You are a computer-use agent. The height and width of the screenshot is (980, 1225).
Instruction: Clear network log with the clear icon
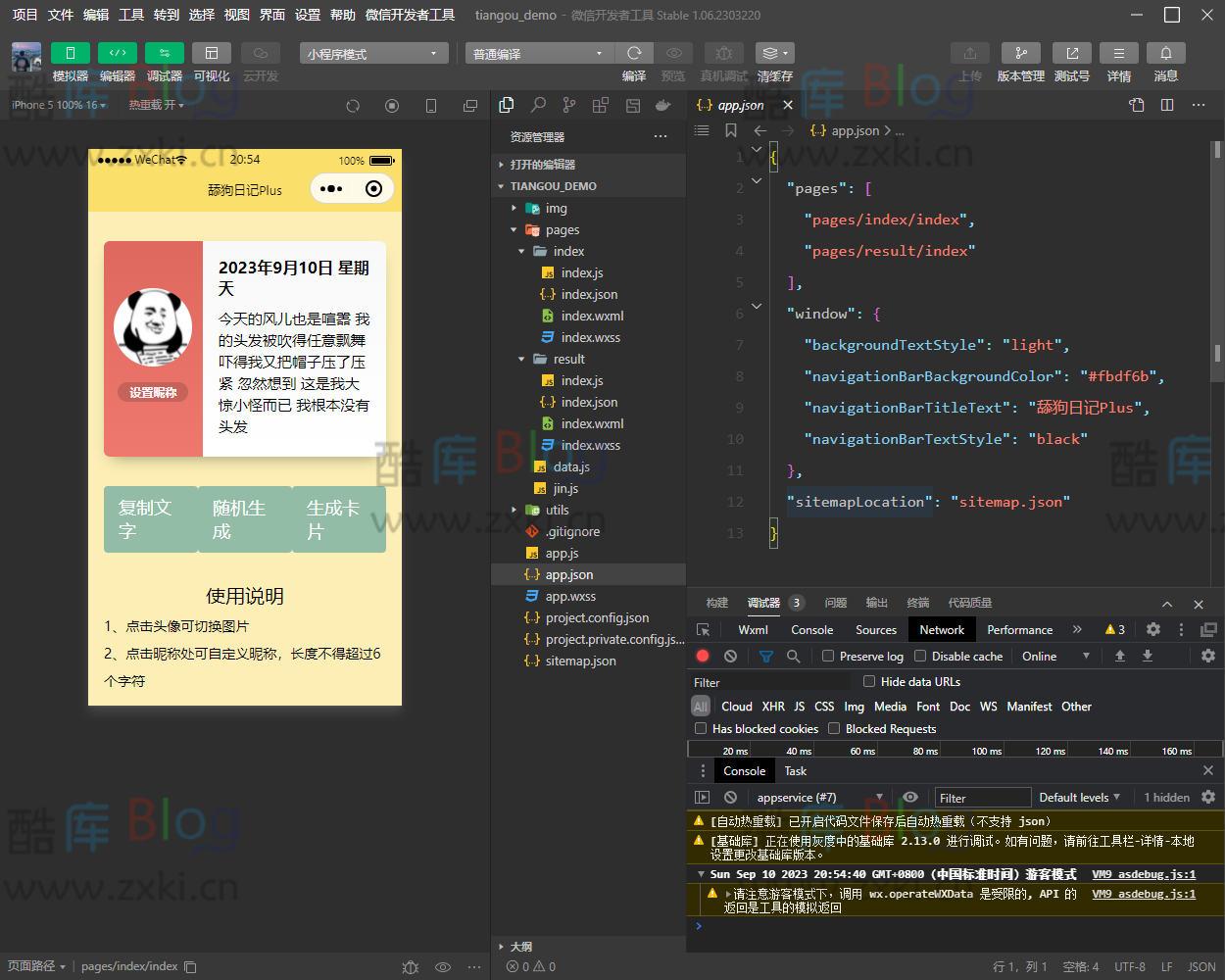coord(730,656)
